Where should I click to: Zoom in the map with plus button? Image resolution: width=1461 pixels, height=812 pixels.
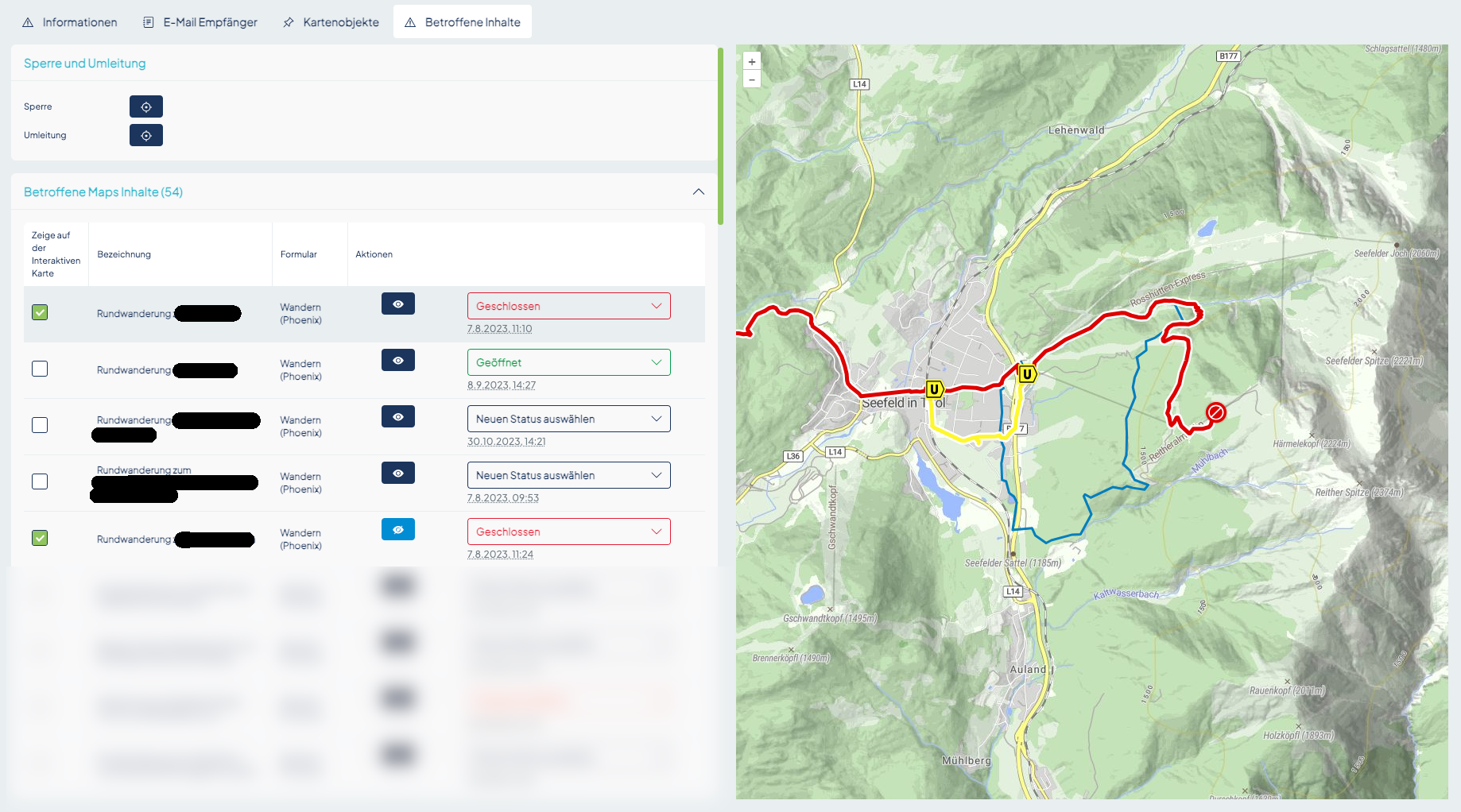click(752, 61)
